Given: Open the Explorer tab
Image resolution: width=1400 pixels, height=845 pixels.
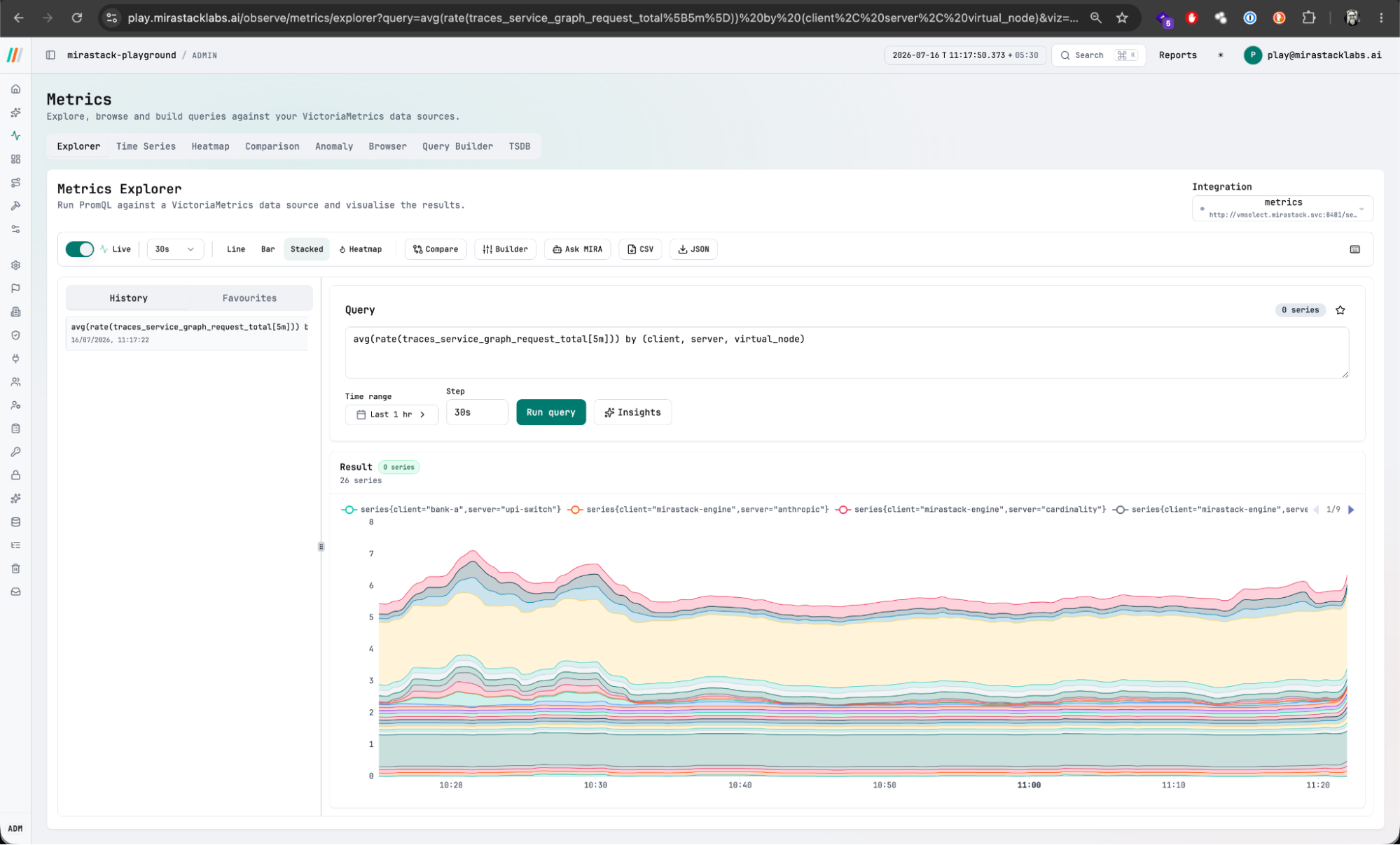Looking at the screenshot, I should pyautogui.click(x=78, y=146).
